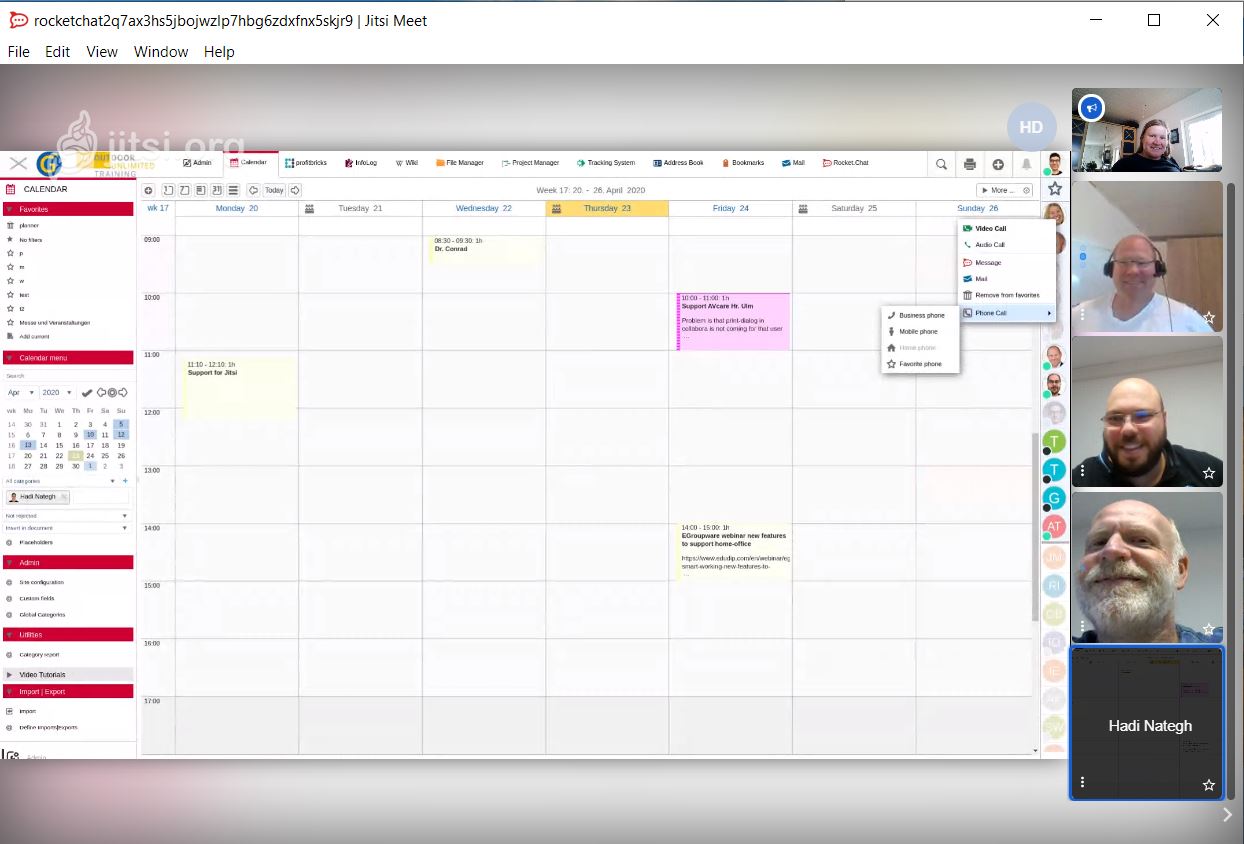Open the View menu in the window menu bar
This screenshot has width=1244, height=844.
pyautogui.click(x=102, y=52)
